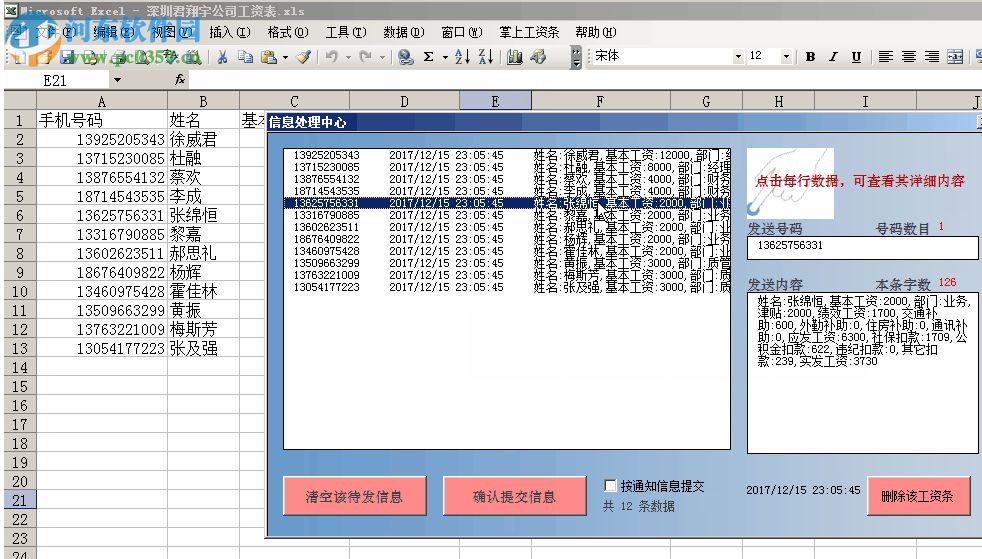The image size is (982, 559).
Task: Click the Cut scissors icon
Action: tap(222, 57)
